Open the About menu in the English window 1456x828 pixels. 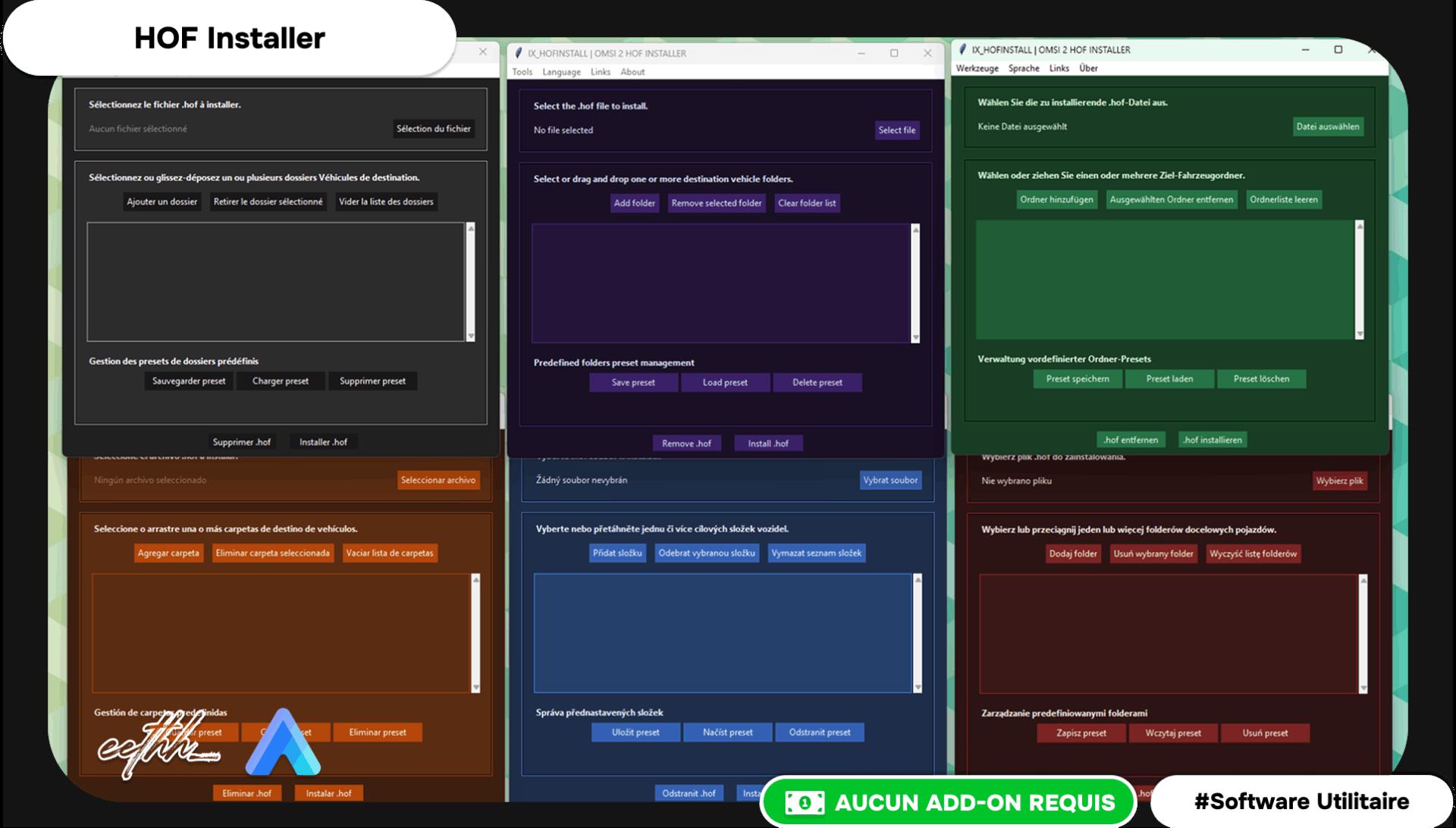(x=632, y=72)
